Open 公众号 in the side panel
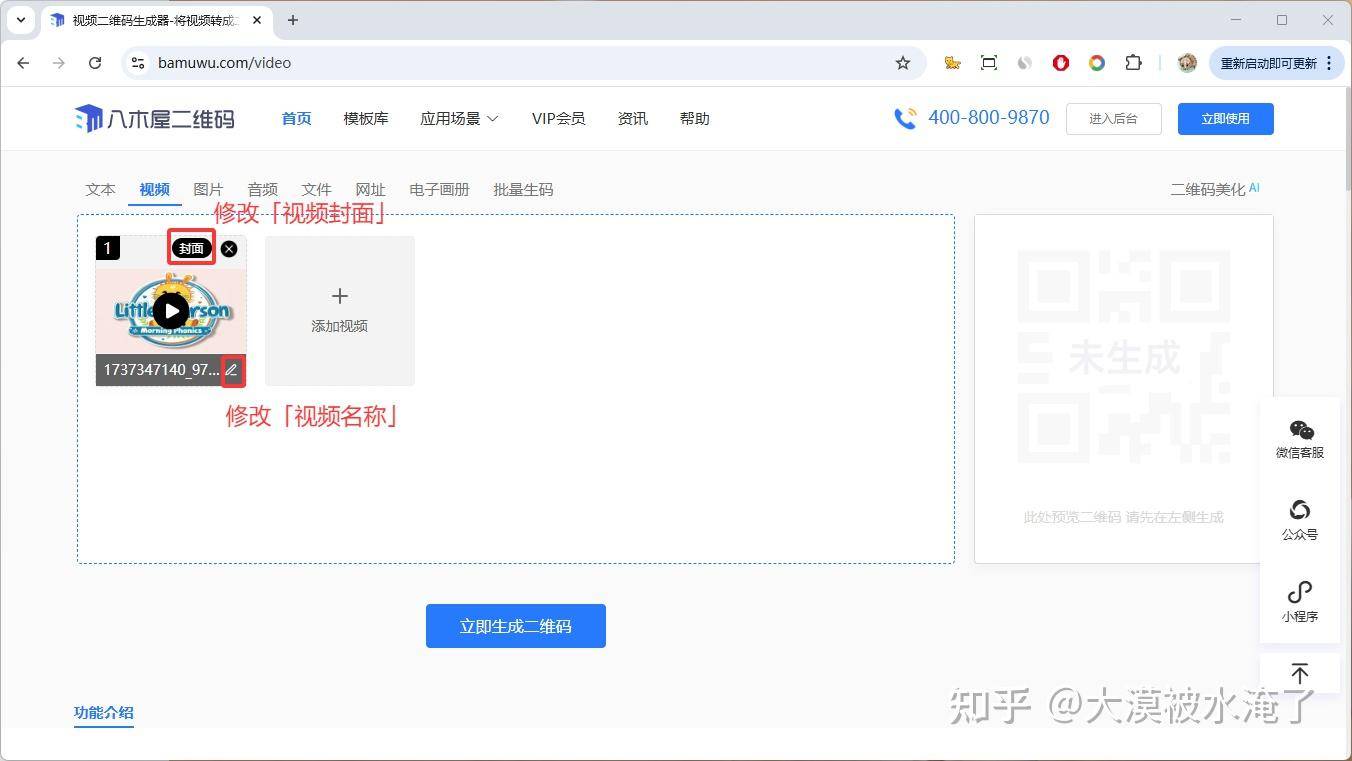This screenshot has height=761, width=1352. pyautogui.click(x=1300, y=521)
